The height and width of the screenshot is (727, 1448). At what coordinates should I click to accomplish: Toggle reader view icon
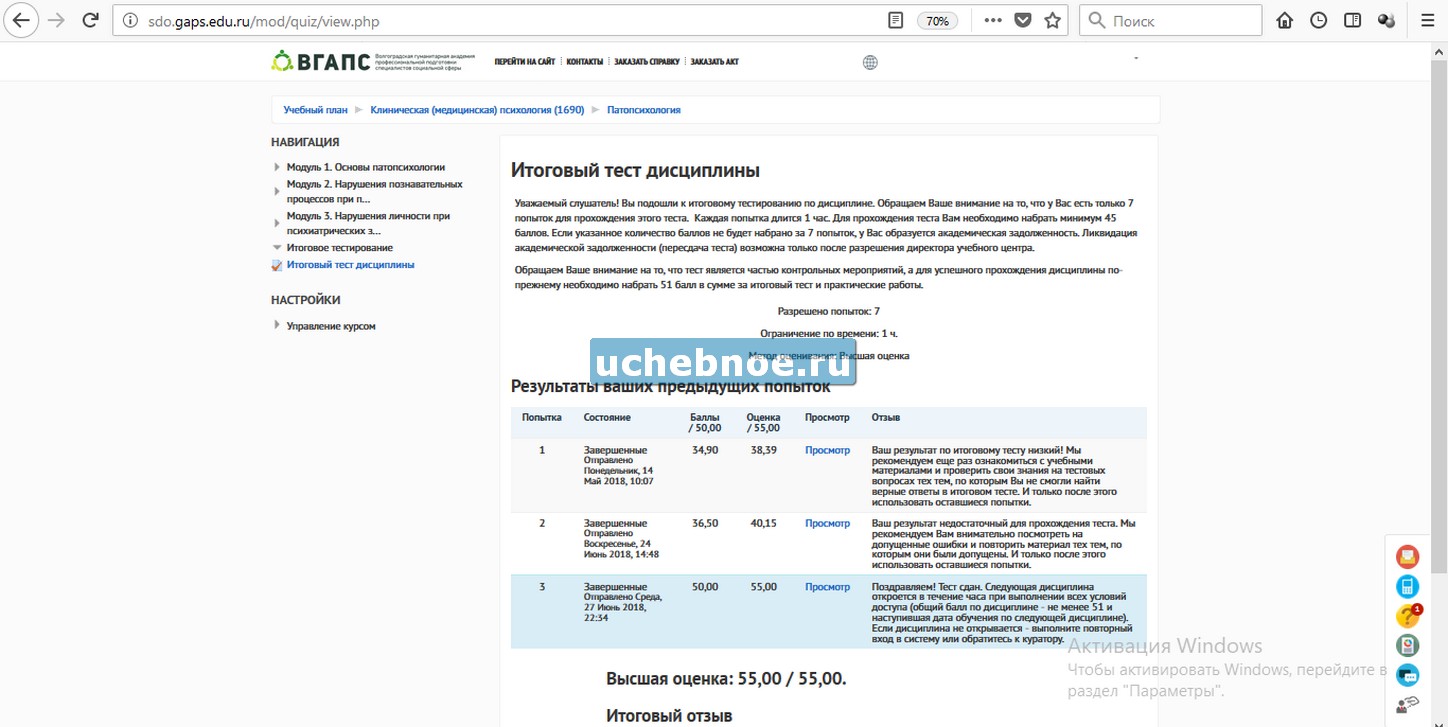896,20
